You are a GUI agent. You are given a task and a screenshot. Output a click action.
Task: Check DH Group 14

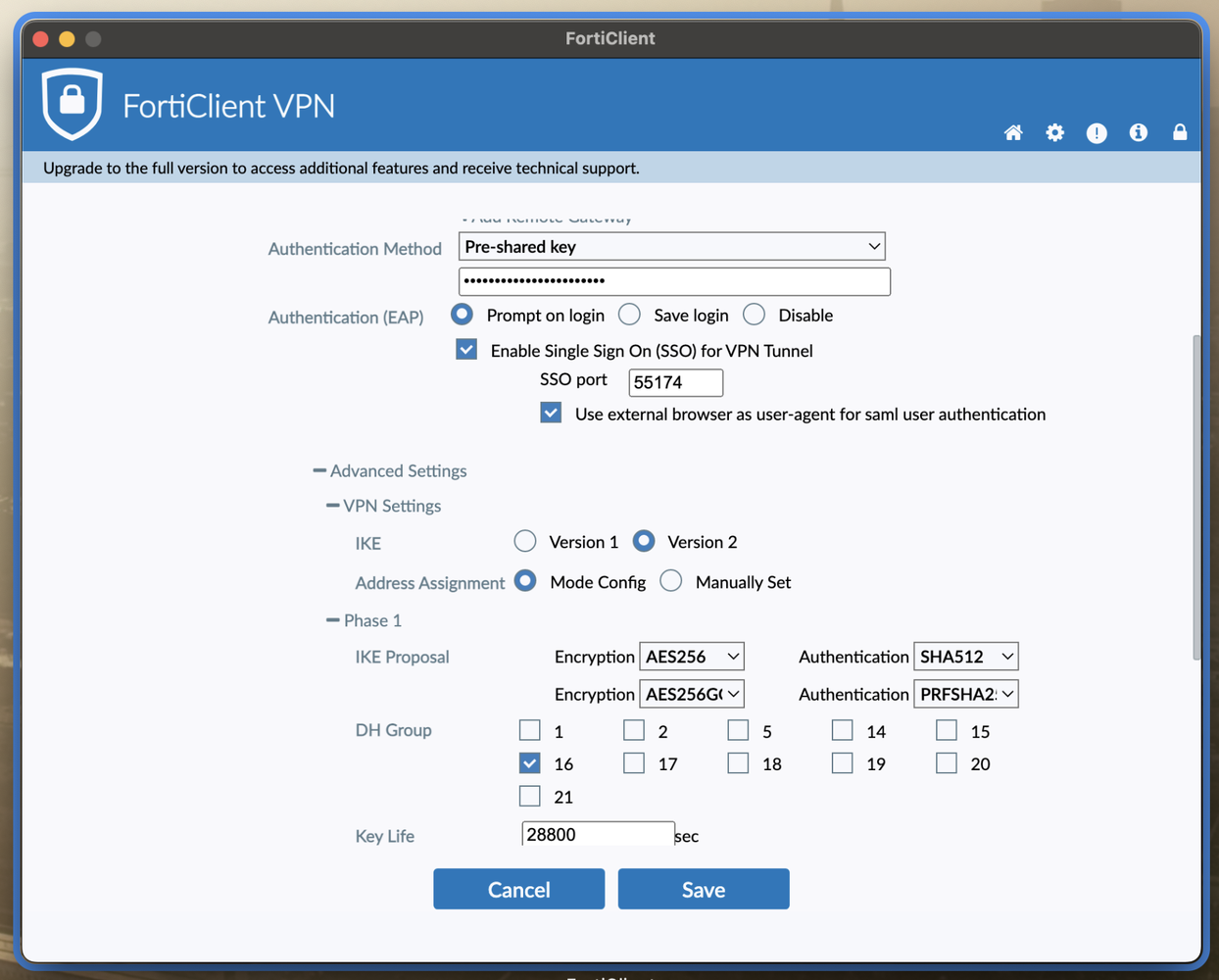coord(842,730)
